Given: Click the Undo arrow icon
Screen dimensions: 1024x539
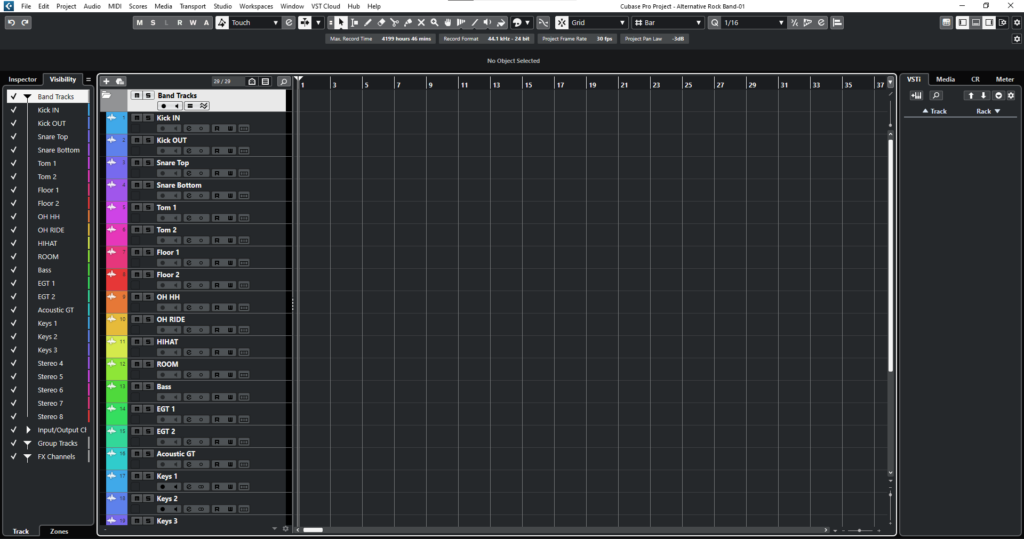Looking at the screenshot, I should pyautogui.click(x=11, y=23).
